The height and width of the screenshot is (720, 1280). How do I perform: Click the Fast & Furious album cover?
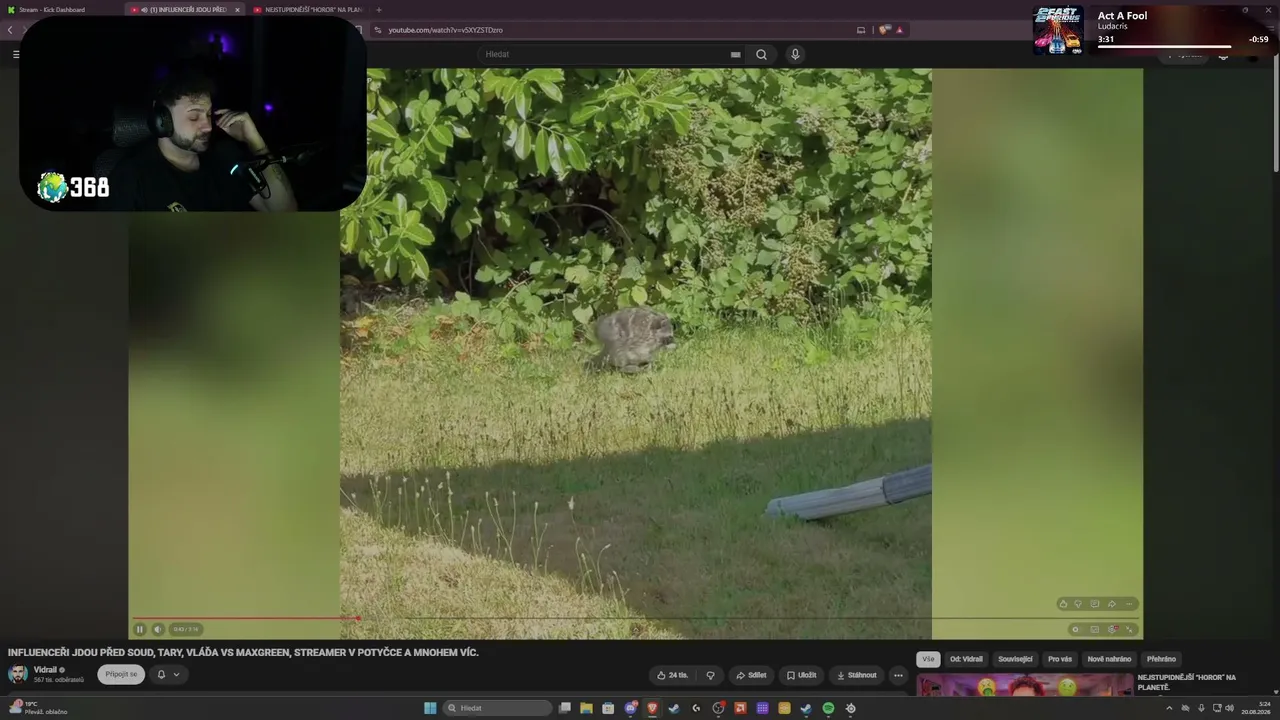coord(1058,30)
